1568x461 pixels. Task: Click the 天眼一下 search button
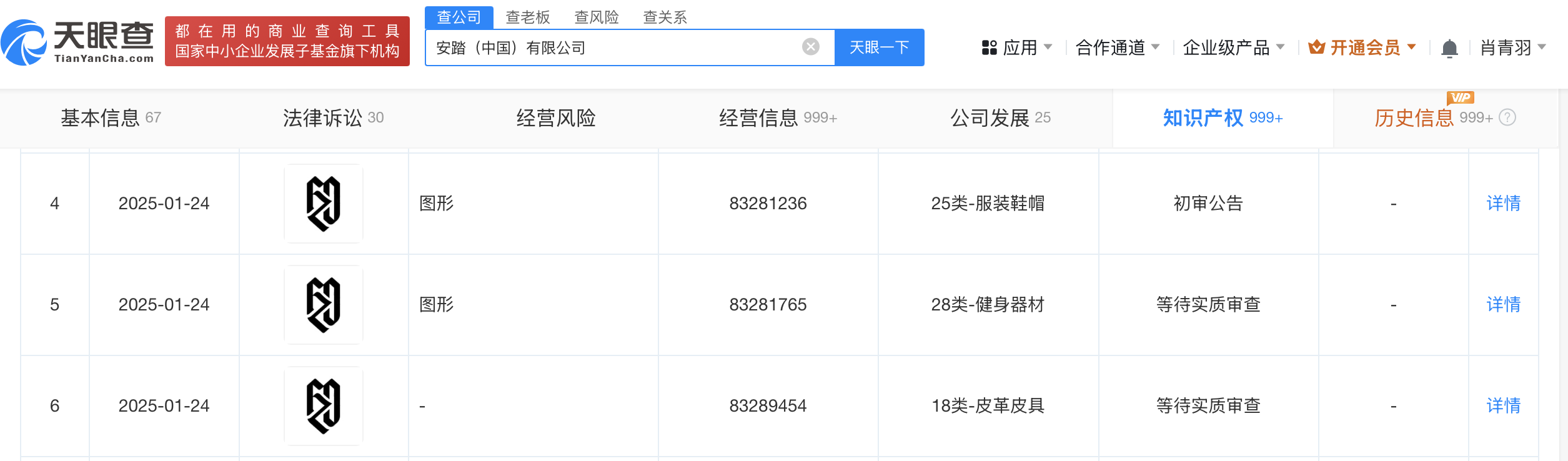point(879,47)
